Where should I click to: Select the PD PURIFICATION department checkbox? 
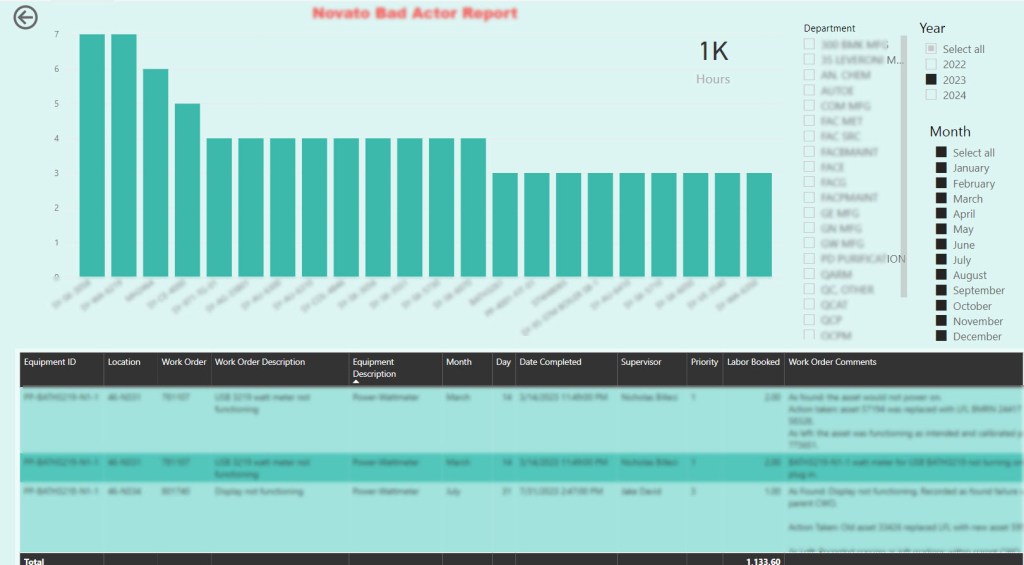808,259
